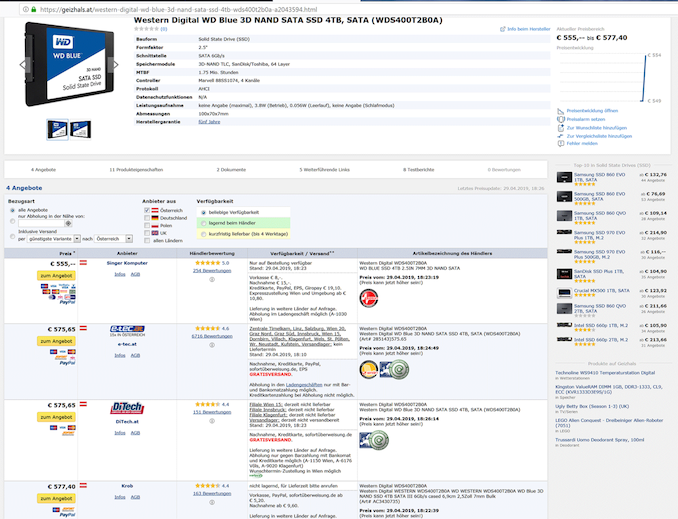Click the location target icon under Abholung
Viewport: 678px width, 519px height.
click(x=69, y=222)
